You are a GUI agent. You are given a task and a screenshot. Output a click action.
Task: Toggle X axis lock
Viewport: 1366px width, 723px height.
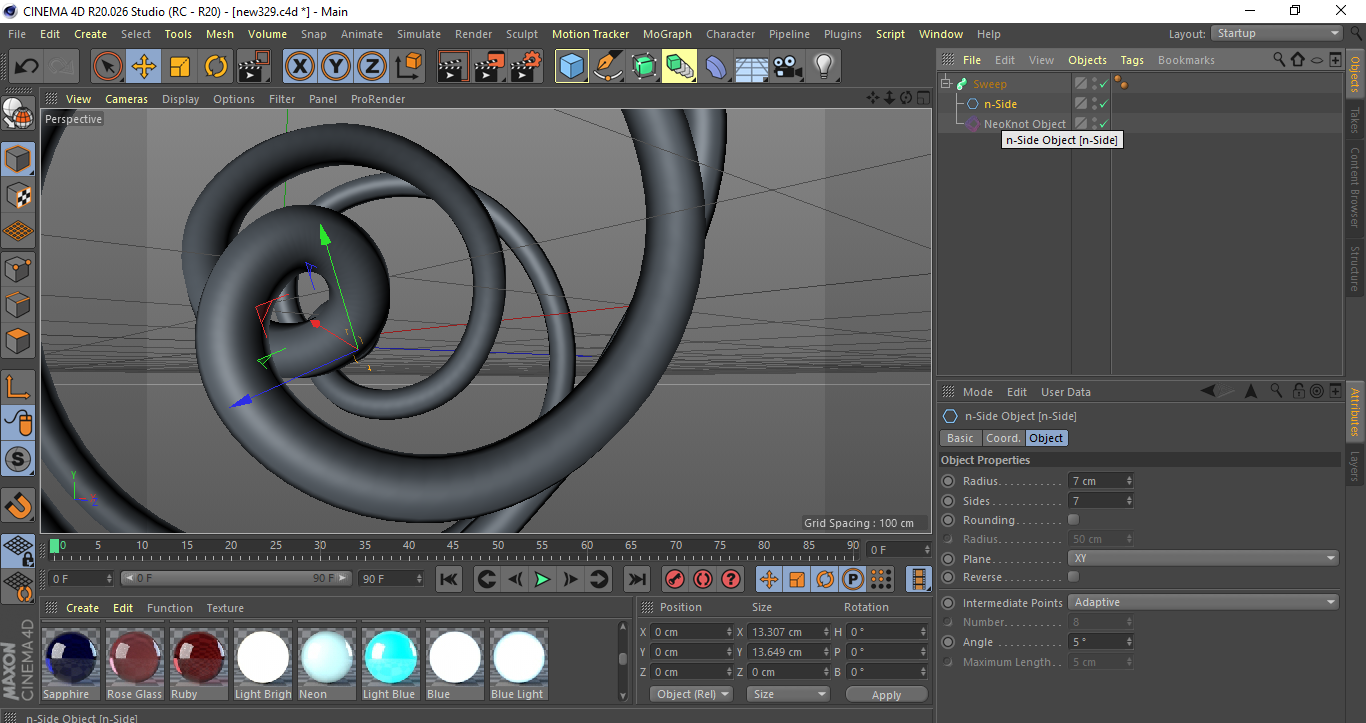(x=300, y=67)
